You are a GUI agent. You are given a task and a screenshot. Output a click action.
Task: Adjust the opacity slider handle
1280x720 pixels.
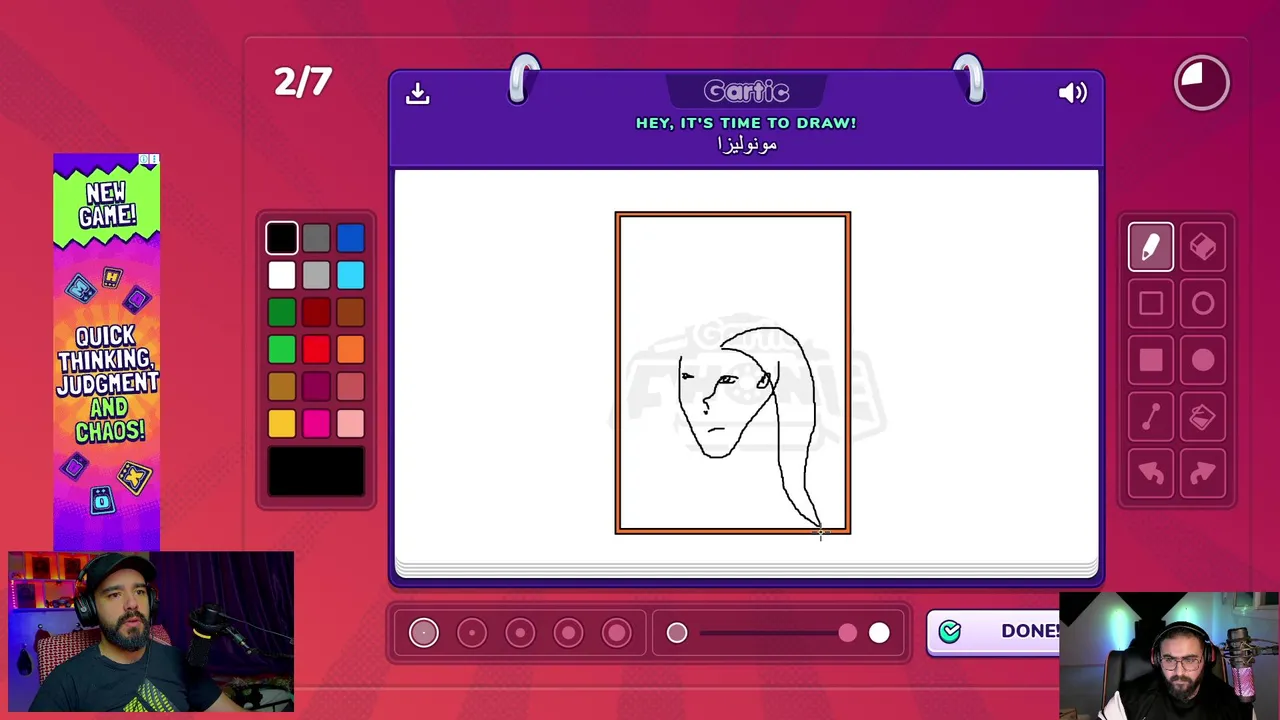coord(847,633)
